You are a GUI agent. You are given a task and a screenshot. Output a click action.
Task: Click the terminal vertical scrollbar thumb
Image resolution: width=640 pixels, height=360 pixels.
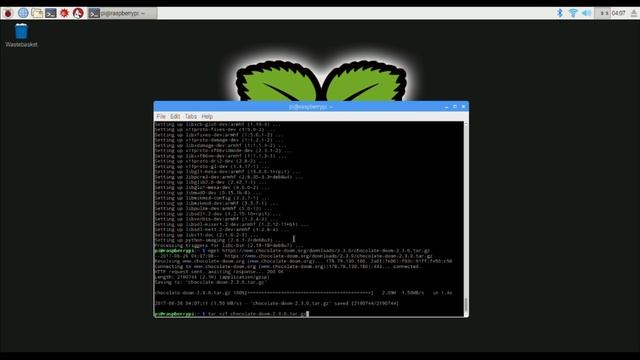pos(466,305)
